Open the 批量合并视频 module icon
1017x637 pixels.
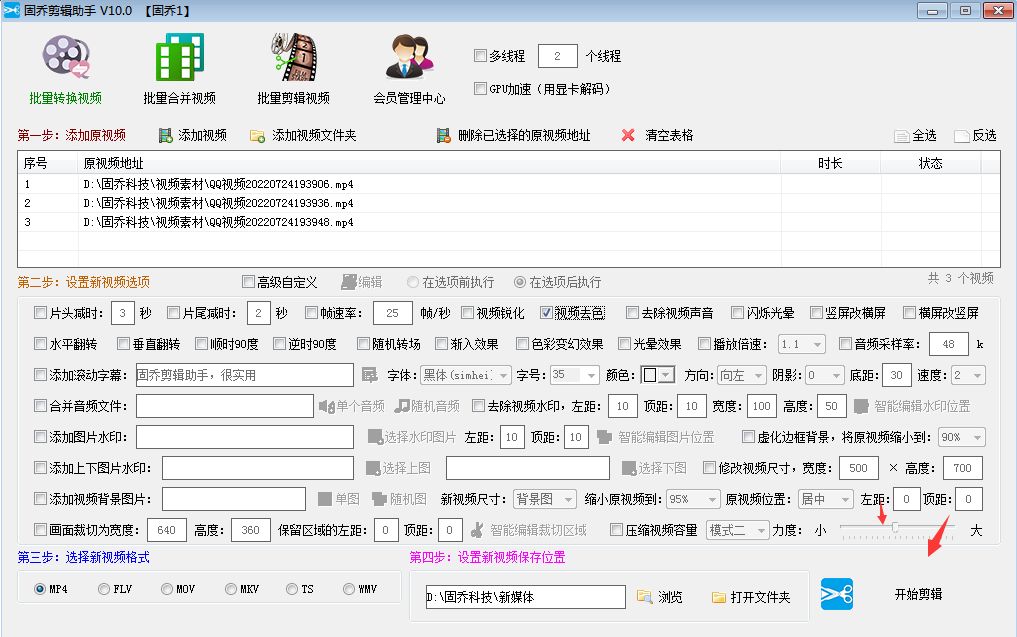[x=180, y=57]
